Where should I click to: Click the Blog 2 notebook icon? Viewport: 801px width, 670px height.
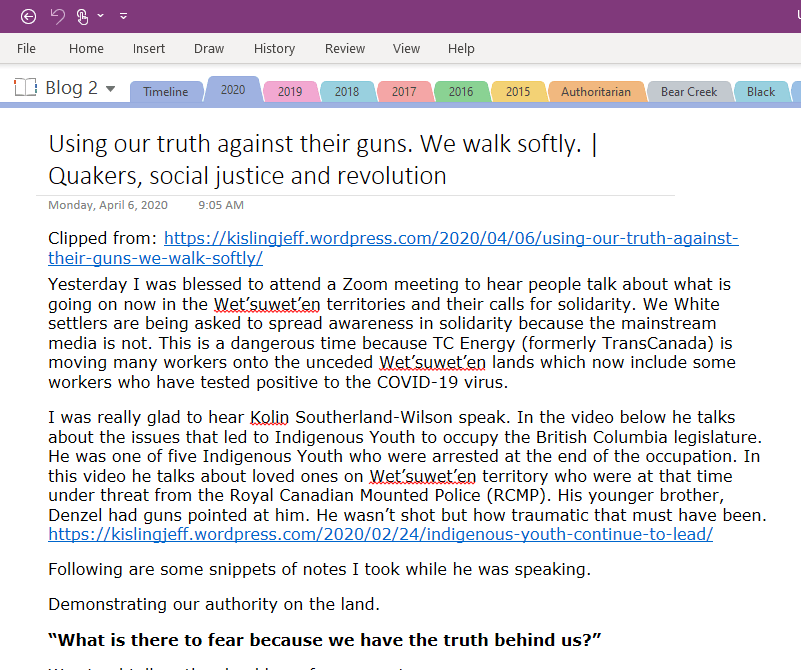pyautogui.click(x=25, y=88)
